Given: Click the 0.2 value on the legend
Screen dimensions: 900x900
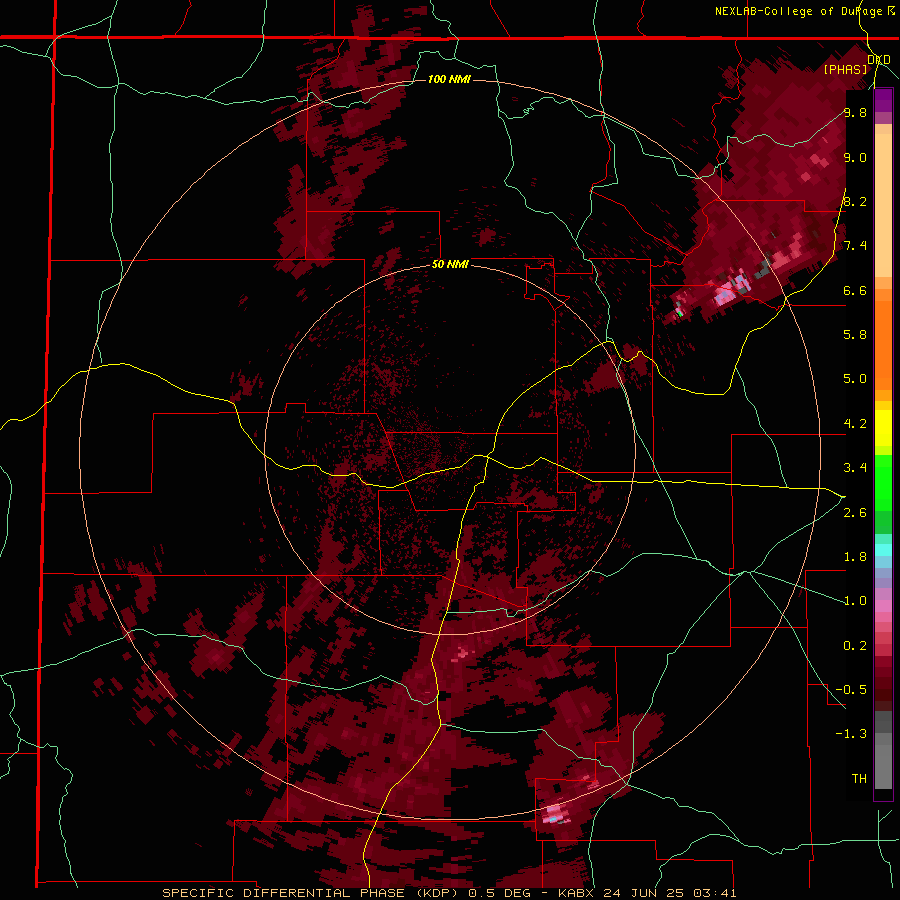Looking at the screenshot, I should pyautogui.click(x=855, y=646).
